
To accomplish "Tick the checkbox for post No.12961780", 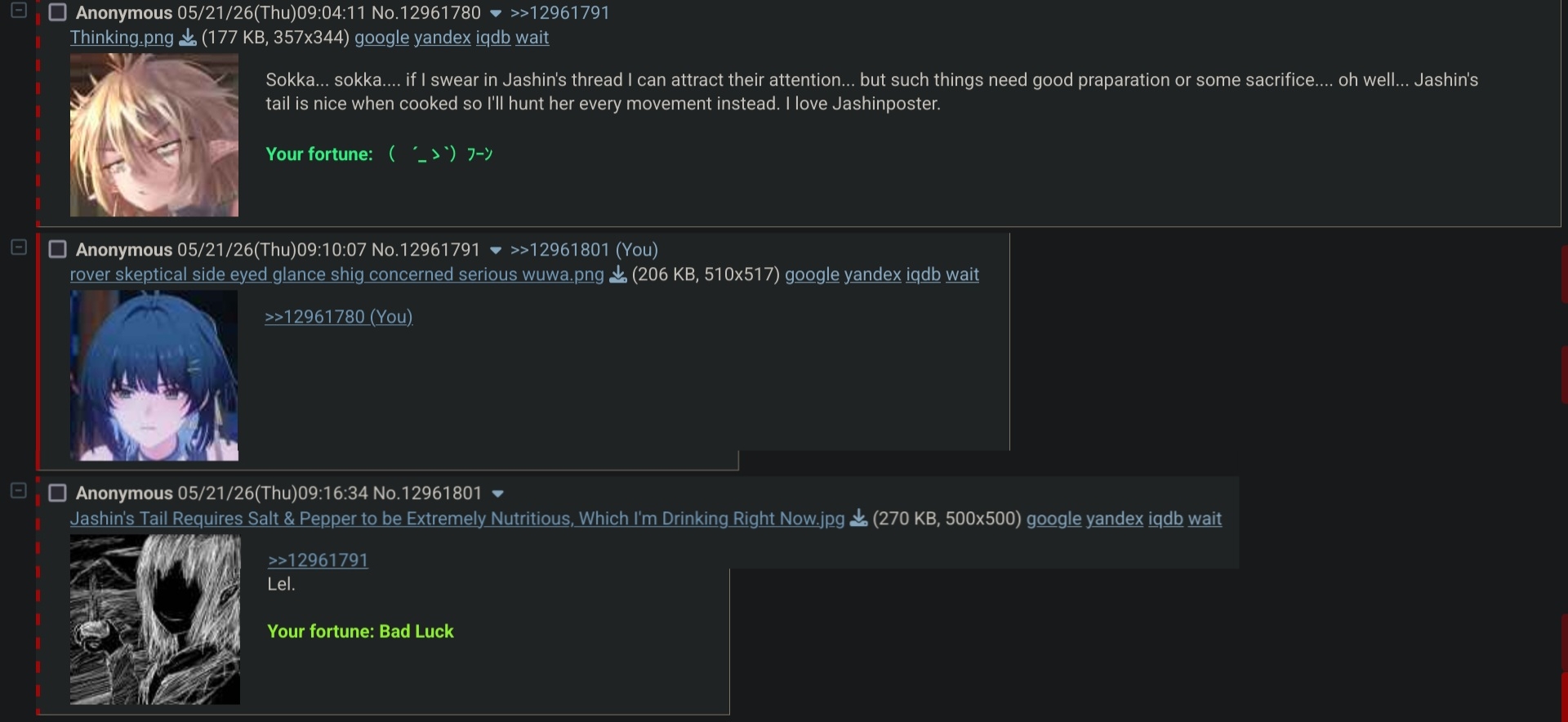I will point(57,12).
